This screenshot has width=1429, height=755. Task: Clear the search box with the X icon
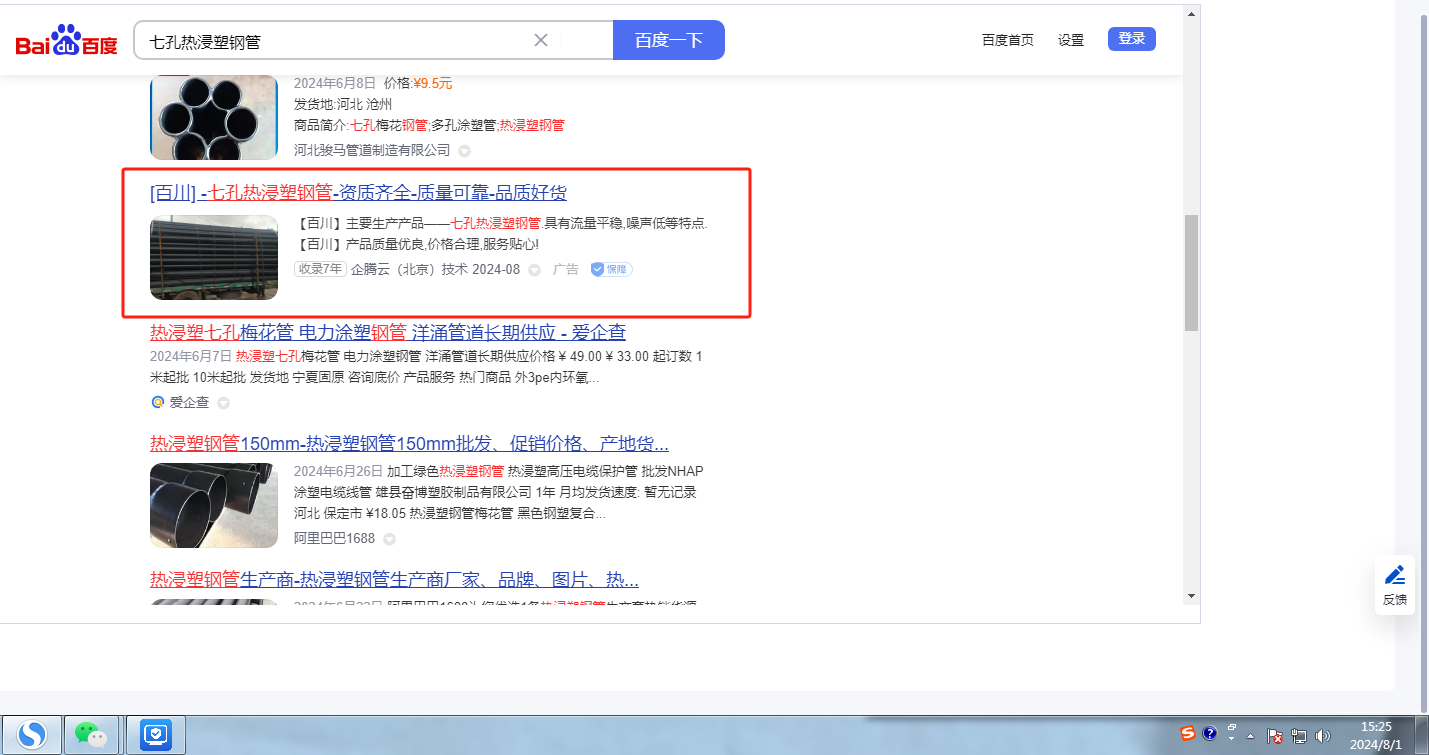(541, 40)
